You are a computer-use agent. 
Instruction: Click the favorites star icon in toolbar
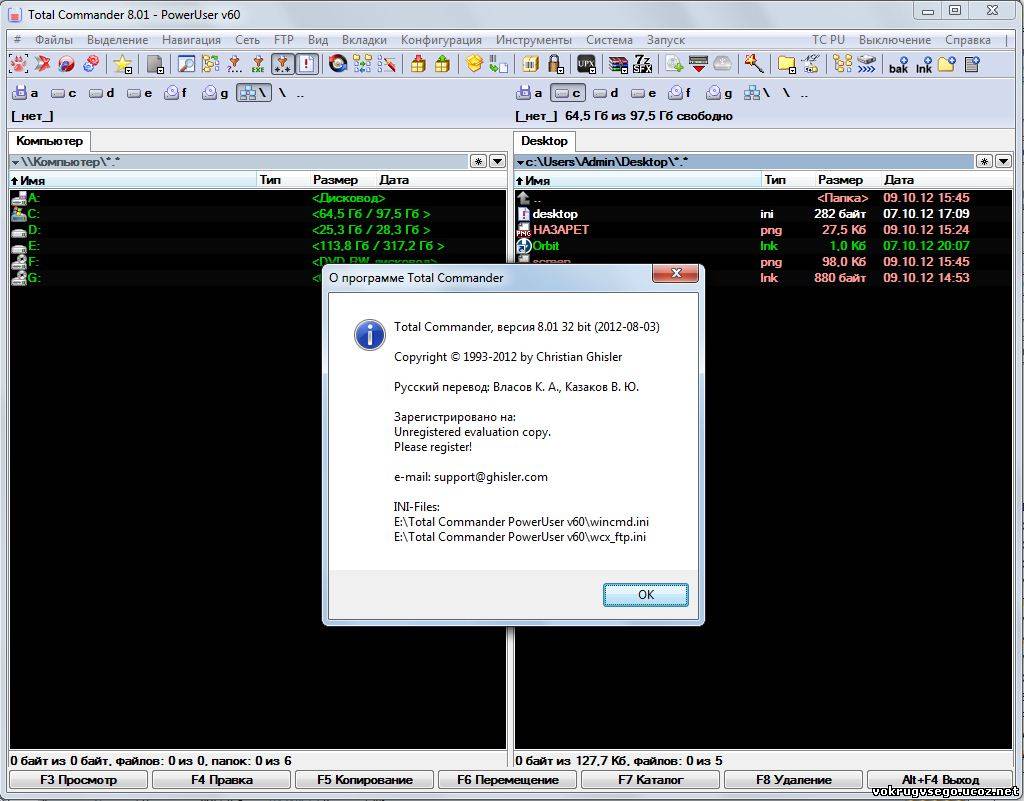(x=122, y=64)
